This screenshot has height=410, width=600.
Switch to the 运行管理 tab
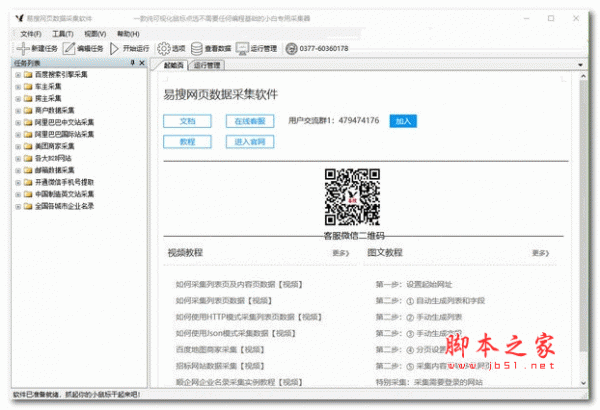(207, 65)
